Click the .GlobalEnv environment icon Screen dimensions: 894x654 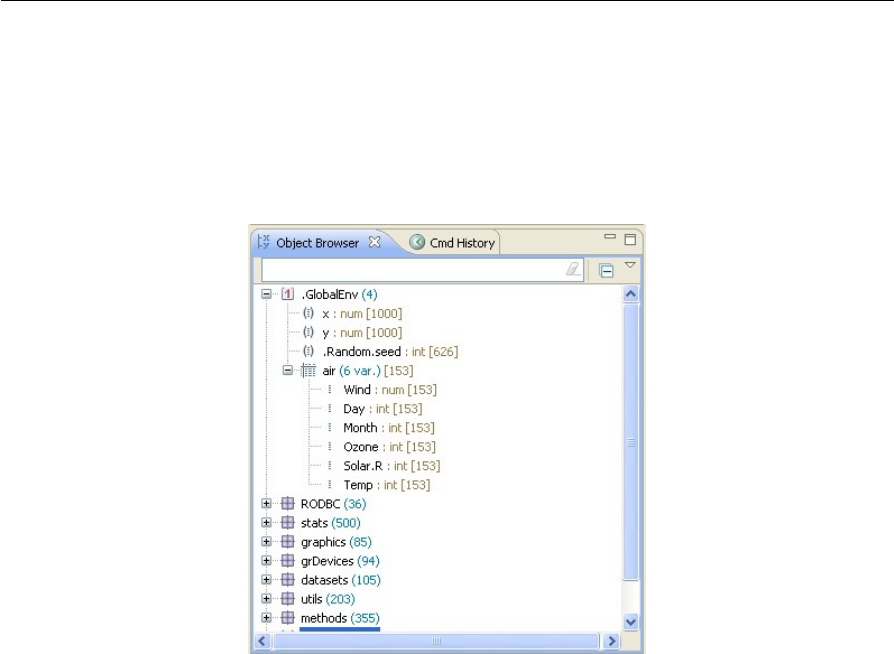click(x=288, y=294)
